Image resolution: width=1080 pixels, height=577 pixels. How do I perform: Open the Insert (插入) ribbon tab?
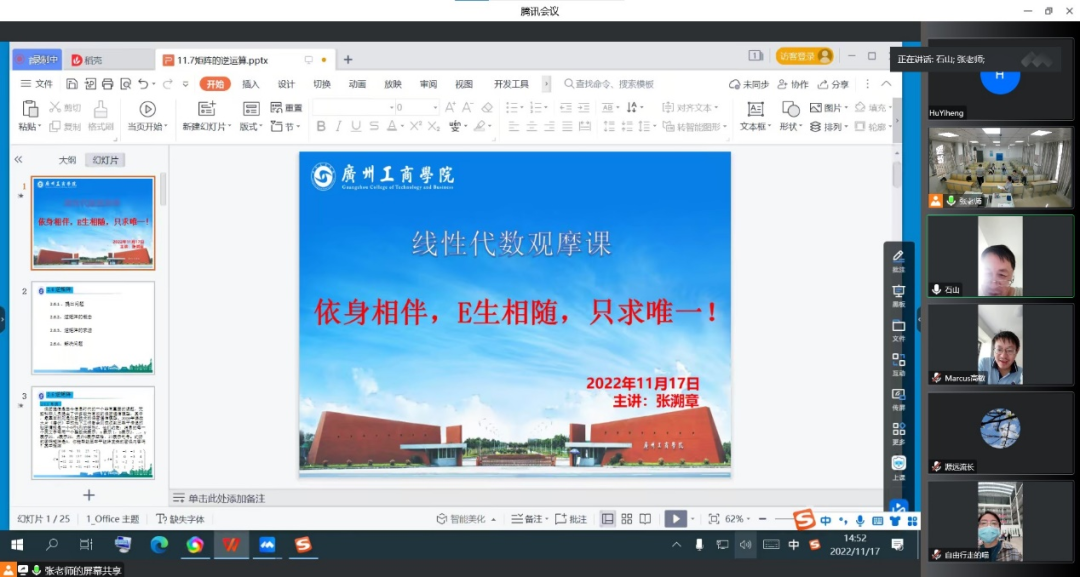pyautogui.click(x=250, y=84)
